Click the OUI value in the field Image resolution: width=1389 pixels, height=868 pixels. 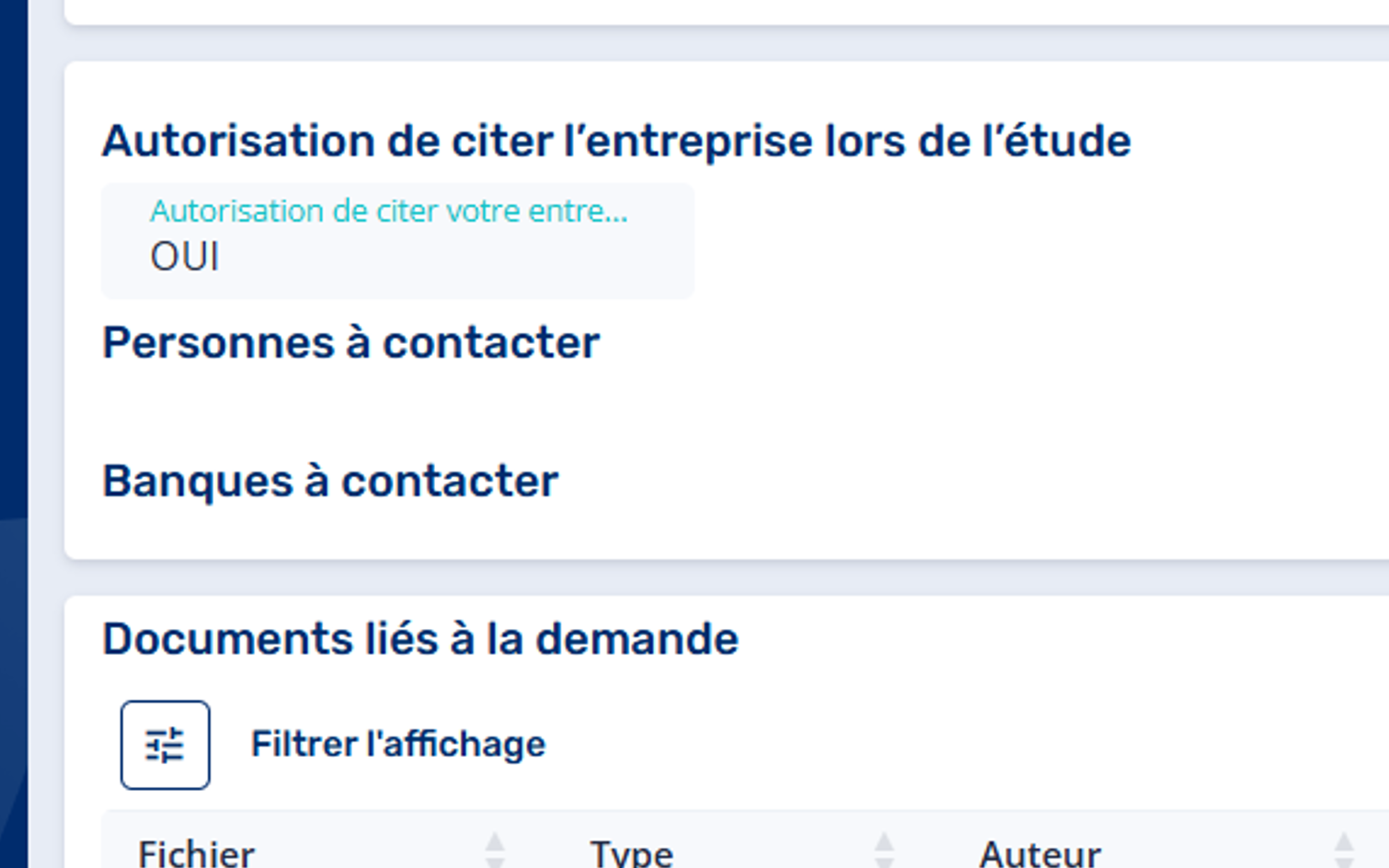click(185, 257)
